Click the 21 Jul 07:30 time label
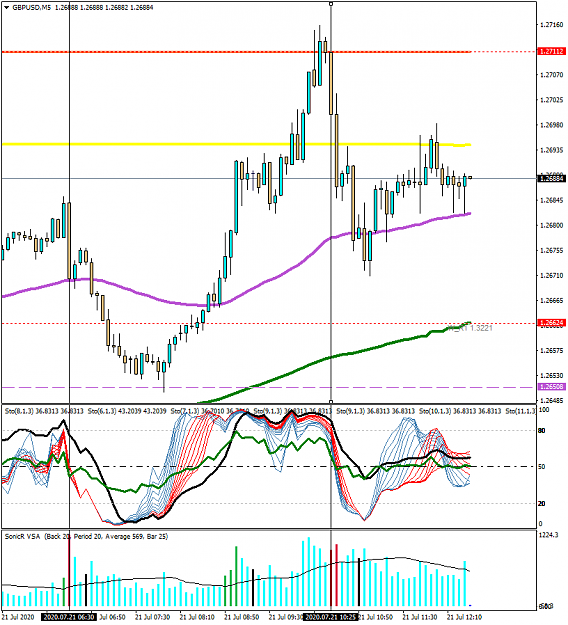This screenshot has height=625, width=568. click(x=152, y=617)
